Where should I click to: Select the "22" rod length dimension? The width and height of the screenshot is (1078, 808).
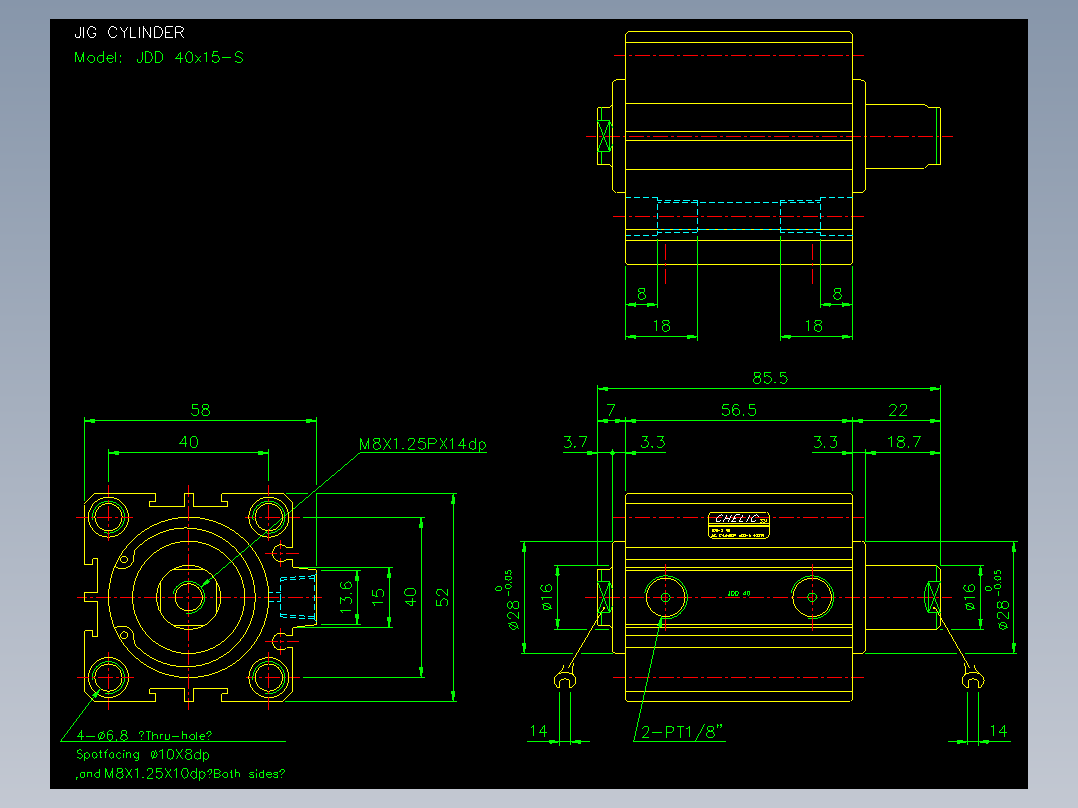tap(898, 411)
